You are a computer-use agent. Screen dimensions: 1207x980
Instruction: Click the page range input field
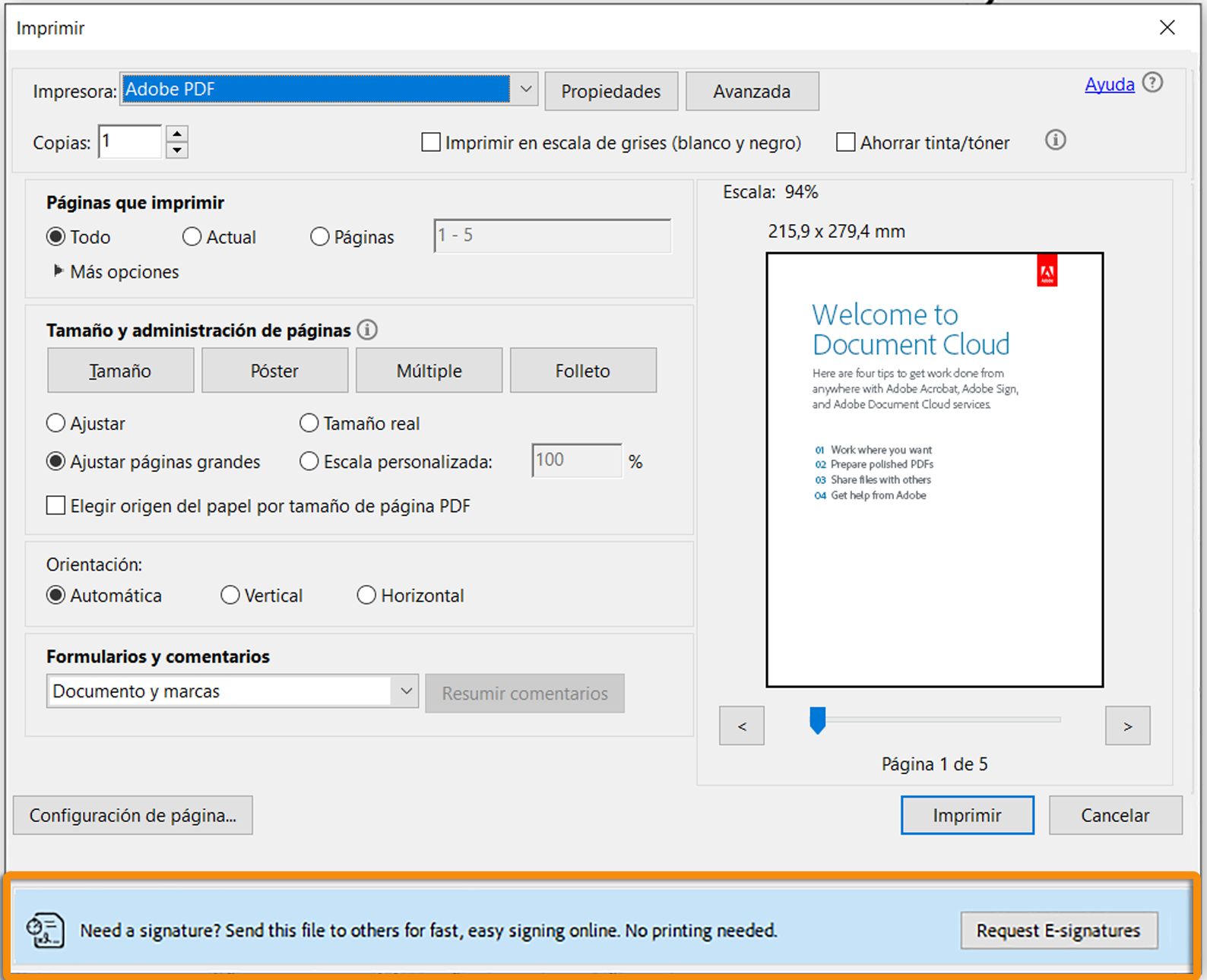click(553, 236)
